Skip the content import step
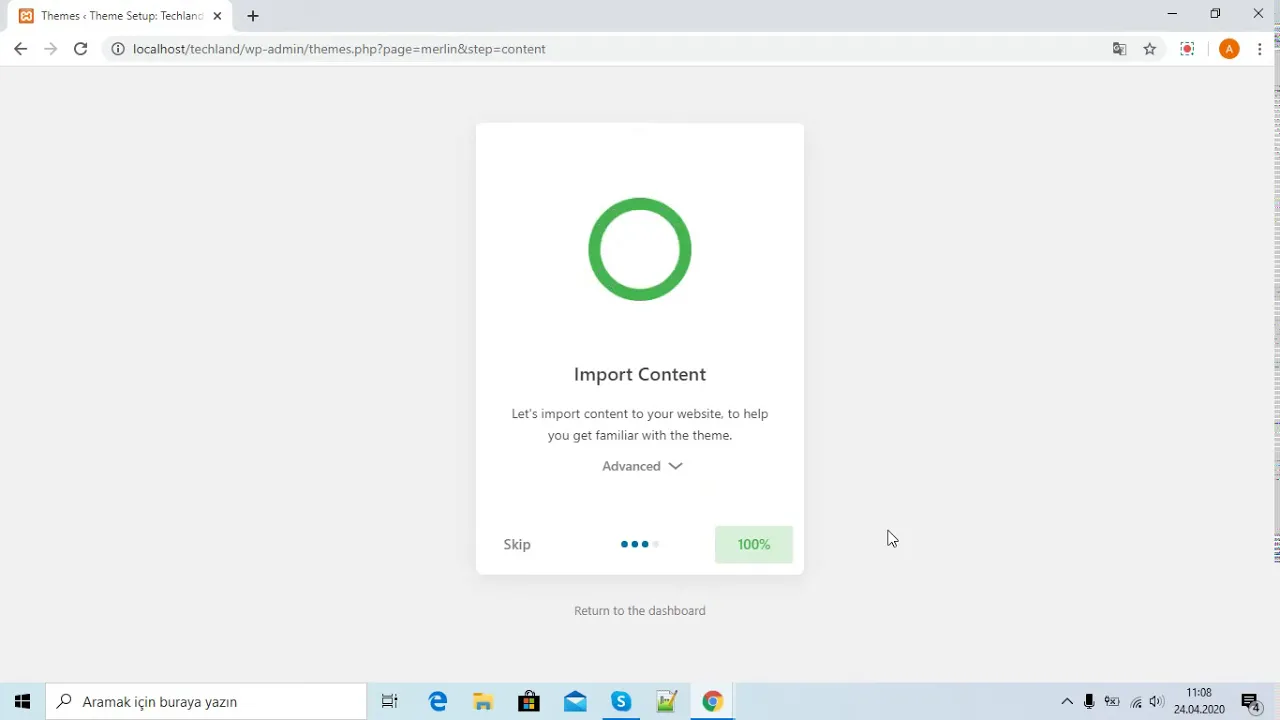The height and width of the screenshot is (720, 1280). (x=517, y=544)
